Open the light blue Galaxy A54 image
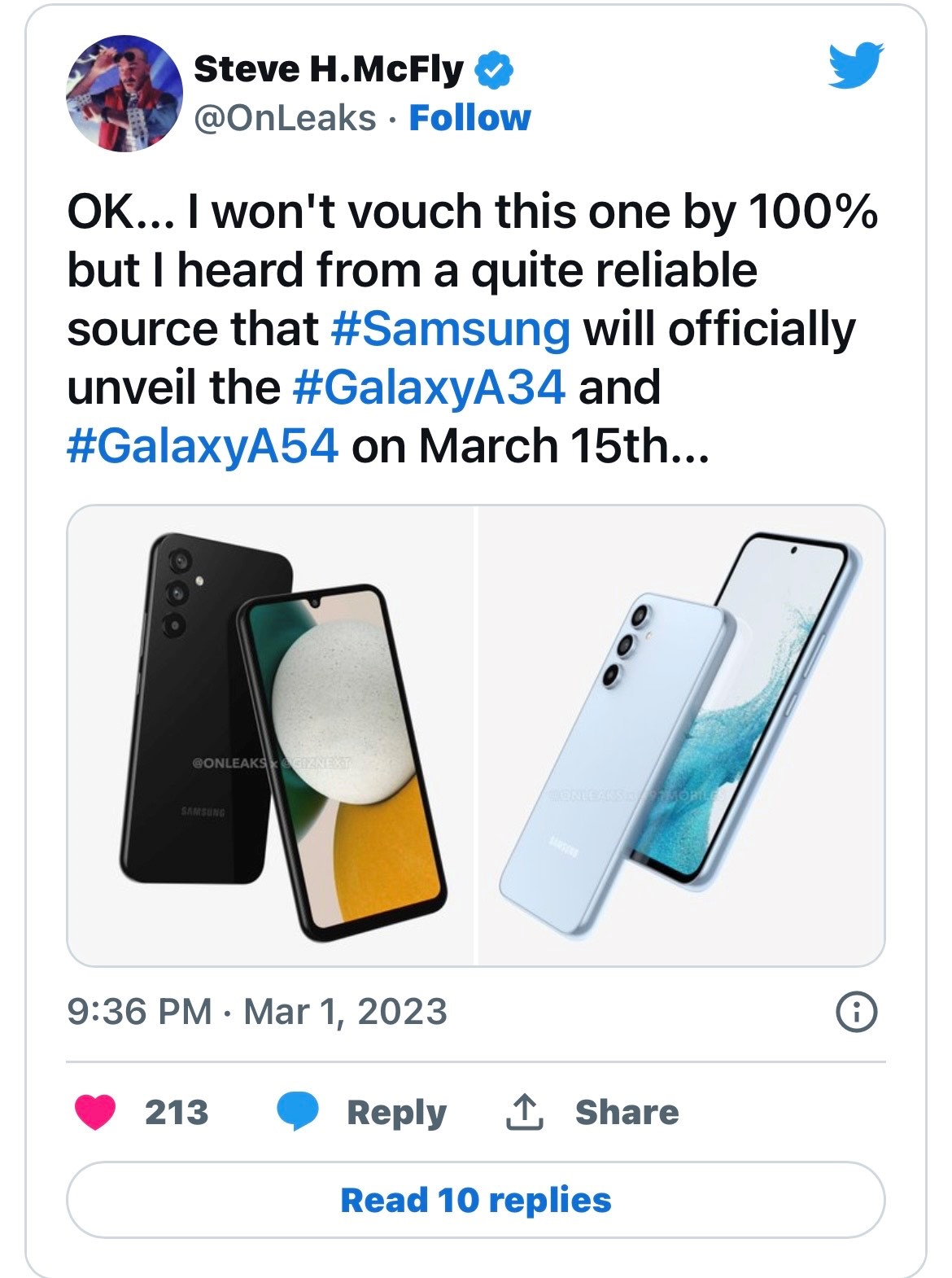This screenshot has height=1278, width=952. tap(681, 736)
